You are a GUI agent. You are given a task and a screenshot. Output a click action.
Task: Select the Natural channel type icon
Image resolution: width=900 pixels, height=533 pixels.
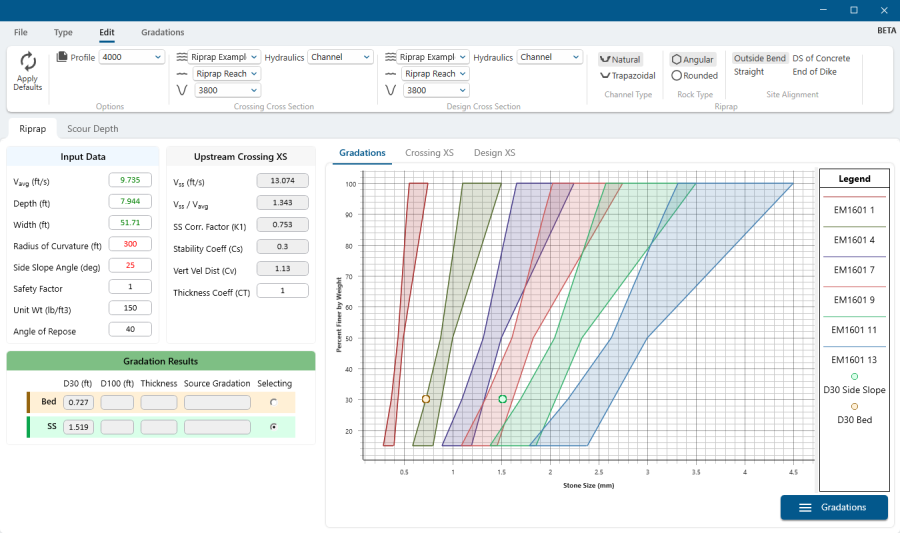click(x=605, y=60)
